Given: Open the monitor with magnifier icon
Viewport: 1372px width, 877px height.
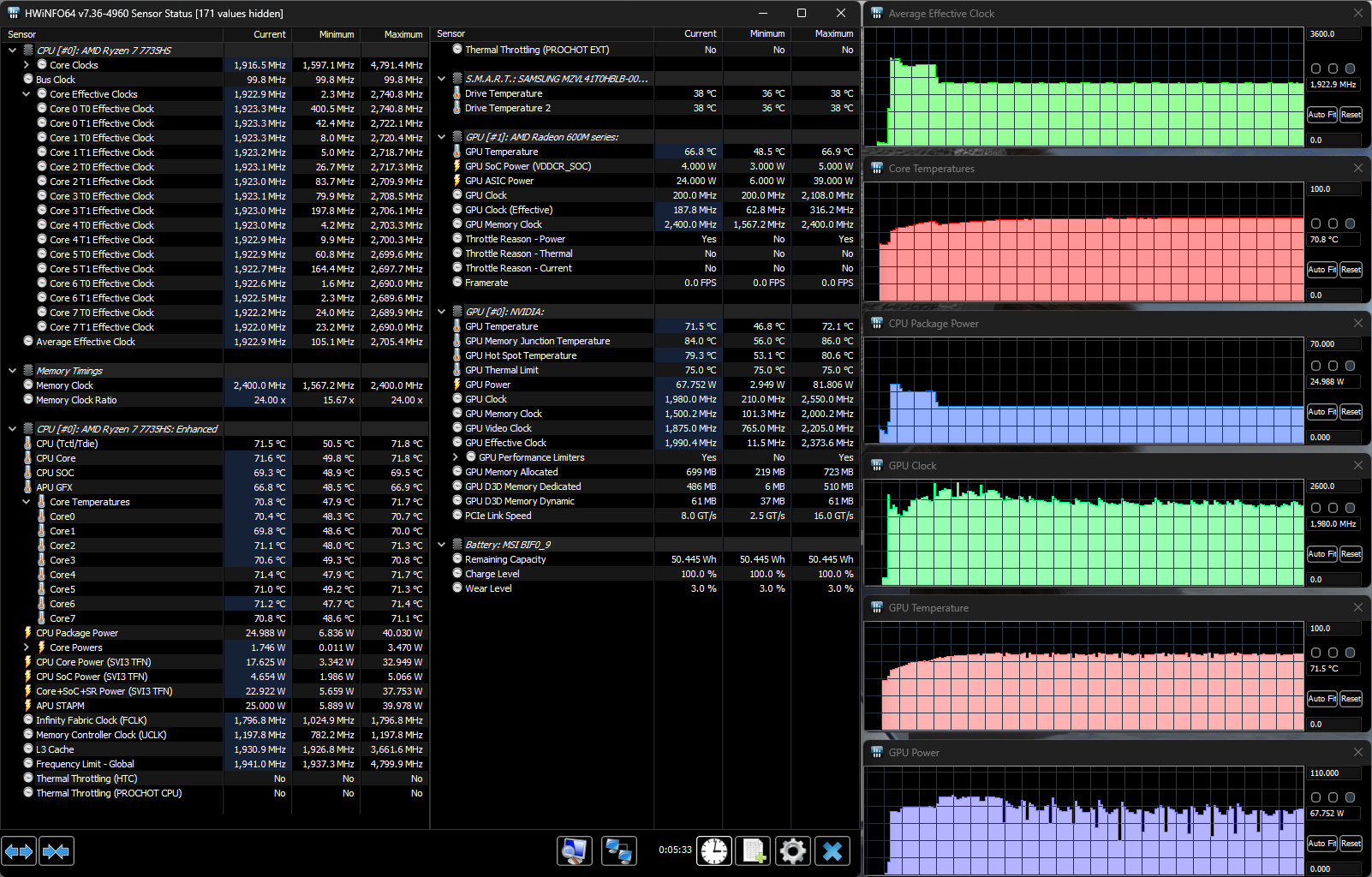Looking at the screenshot, I should click(x=575, y=851).
